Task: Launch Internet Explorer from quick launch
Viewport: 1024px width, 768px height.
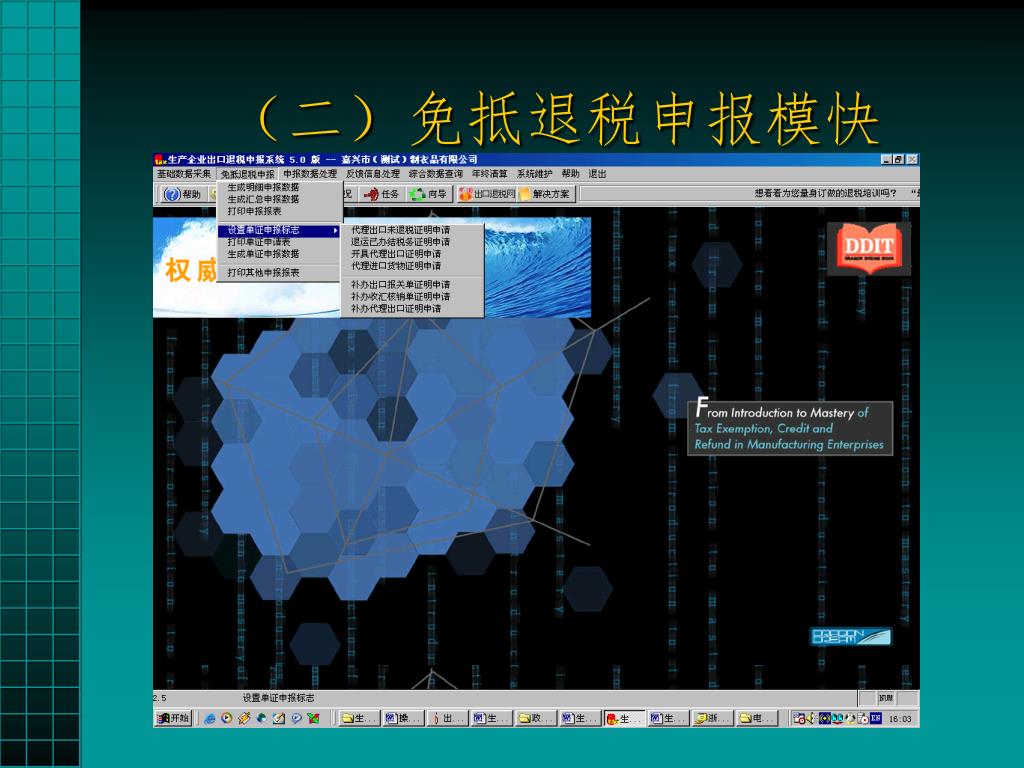Action: coord(210,718)
